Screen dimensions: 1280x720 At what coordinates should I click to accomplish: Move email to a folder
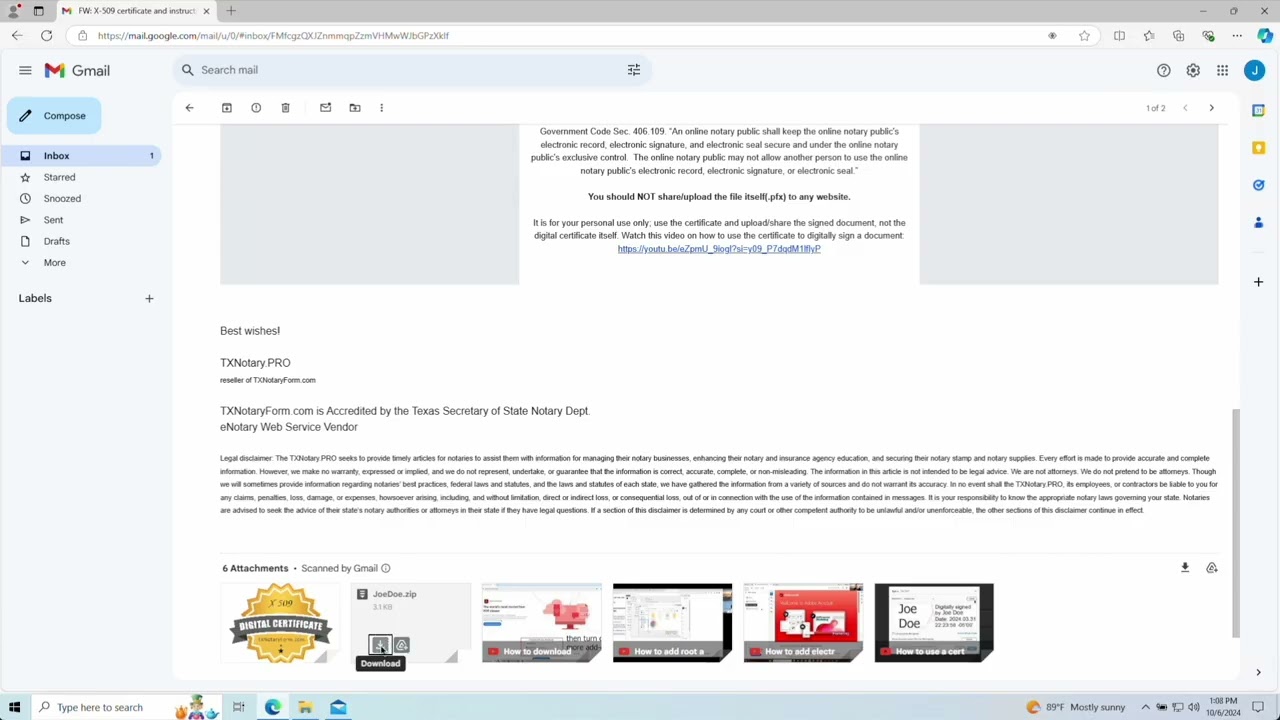(355, 108)
